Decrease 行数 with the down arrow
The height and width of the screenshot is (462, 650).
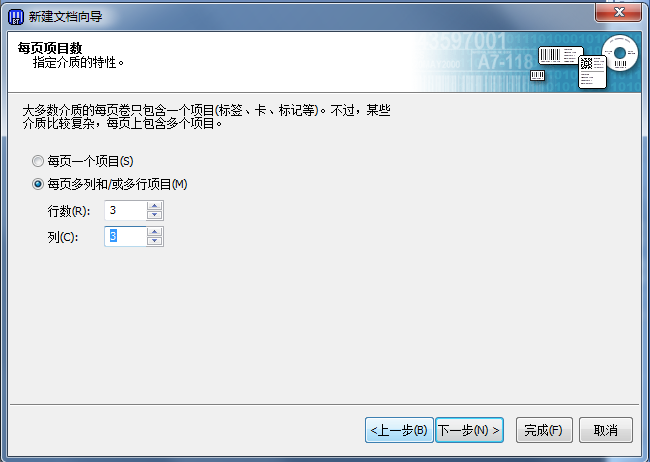[x=155, y=215]
